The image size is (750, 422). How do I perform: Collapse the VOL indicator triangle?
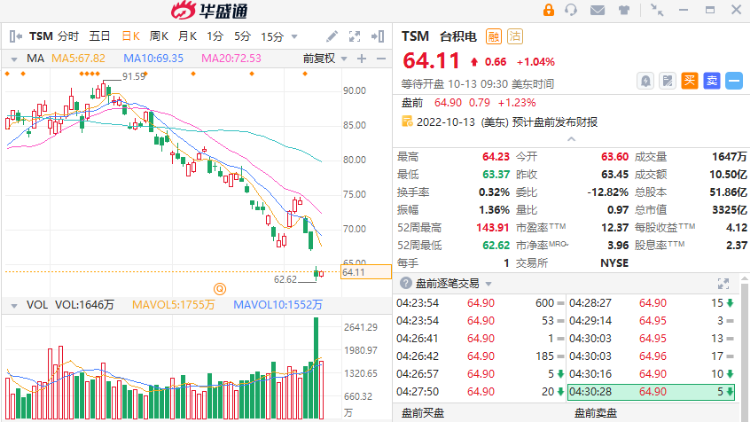pos(14,305)
